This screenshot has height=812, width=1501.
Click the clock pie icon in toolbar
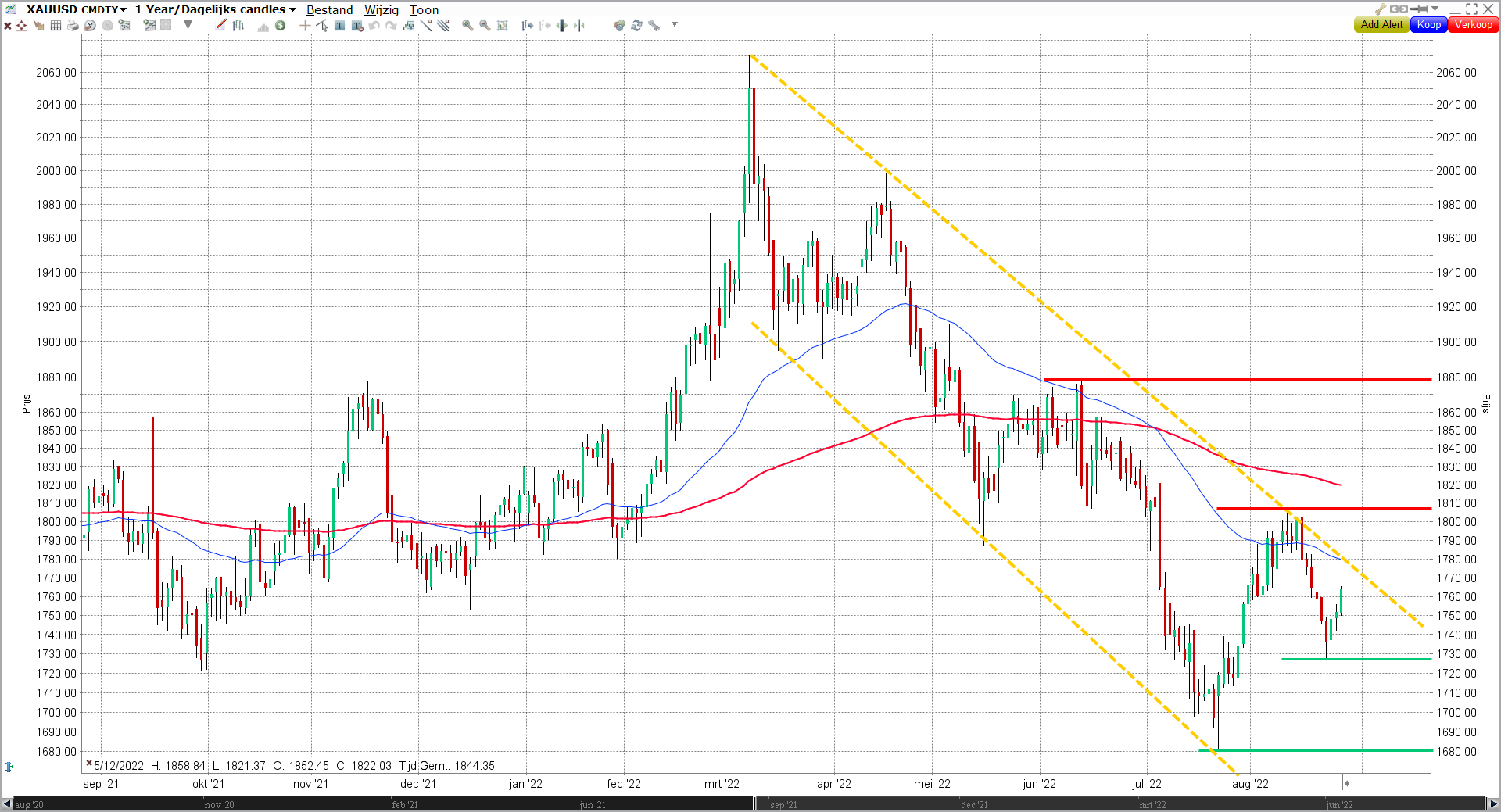coord(90,25)
